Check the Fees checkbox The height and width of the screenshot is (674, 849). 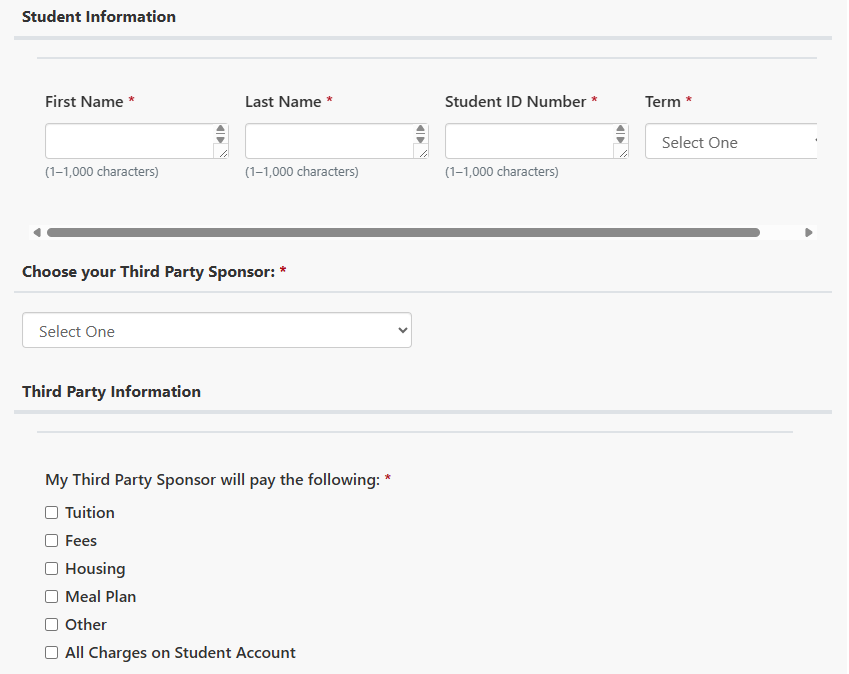tap(51, 541)
